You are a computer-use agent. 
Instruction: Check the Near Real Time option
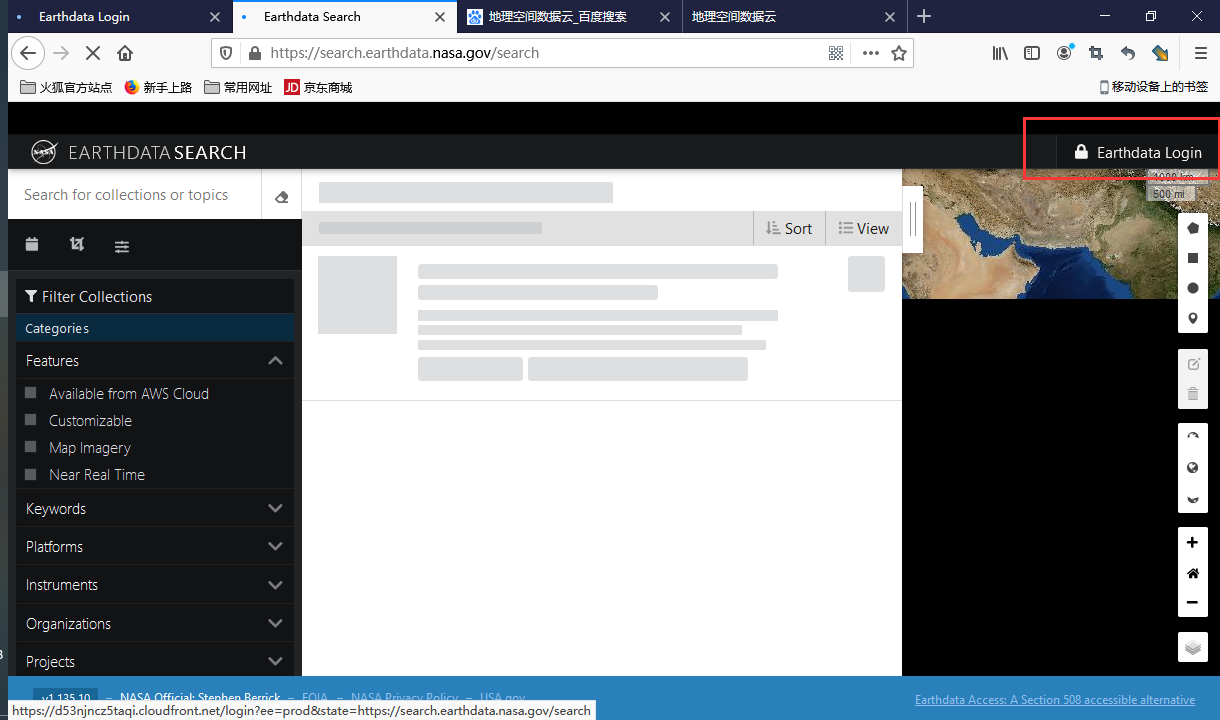[x=32, y=474]
